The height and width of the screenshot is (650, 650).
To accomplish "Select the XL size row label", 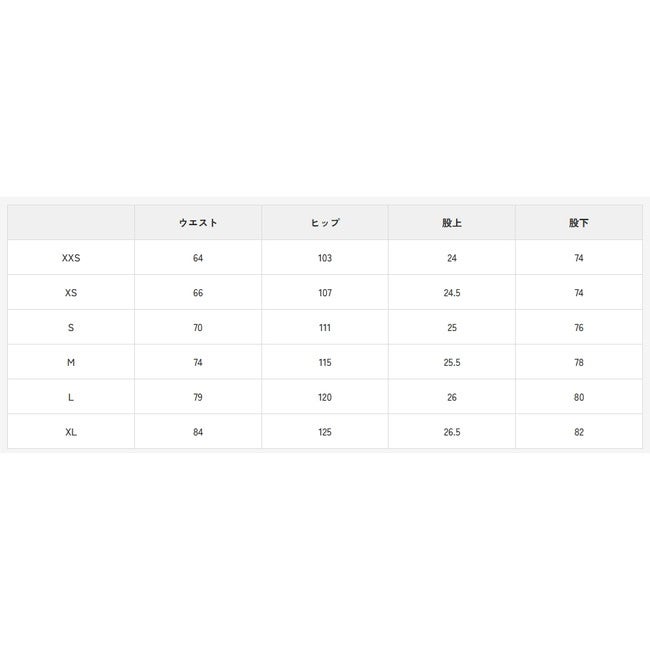I will [71, 432].
